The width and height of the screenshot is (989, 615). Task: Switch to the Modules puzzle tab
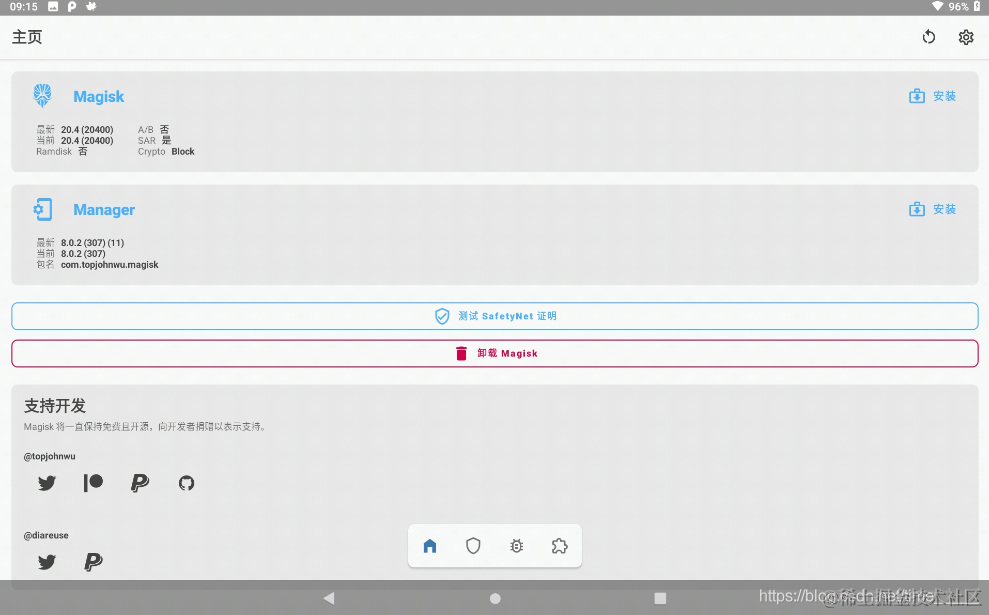[x=559, y=546]
